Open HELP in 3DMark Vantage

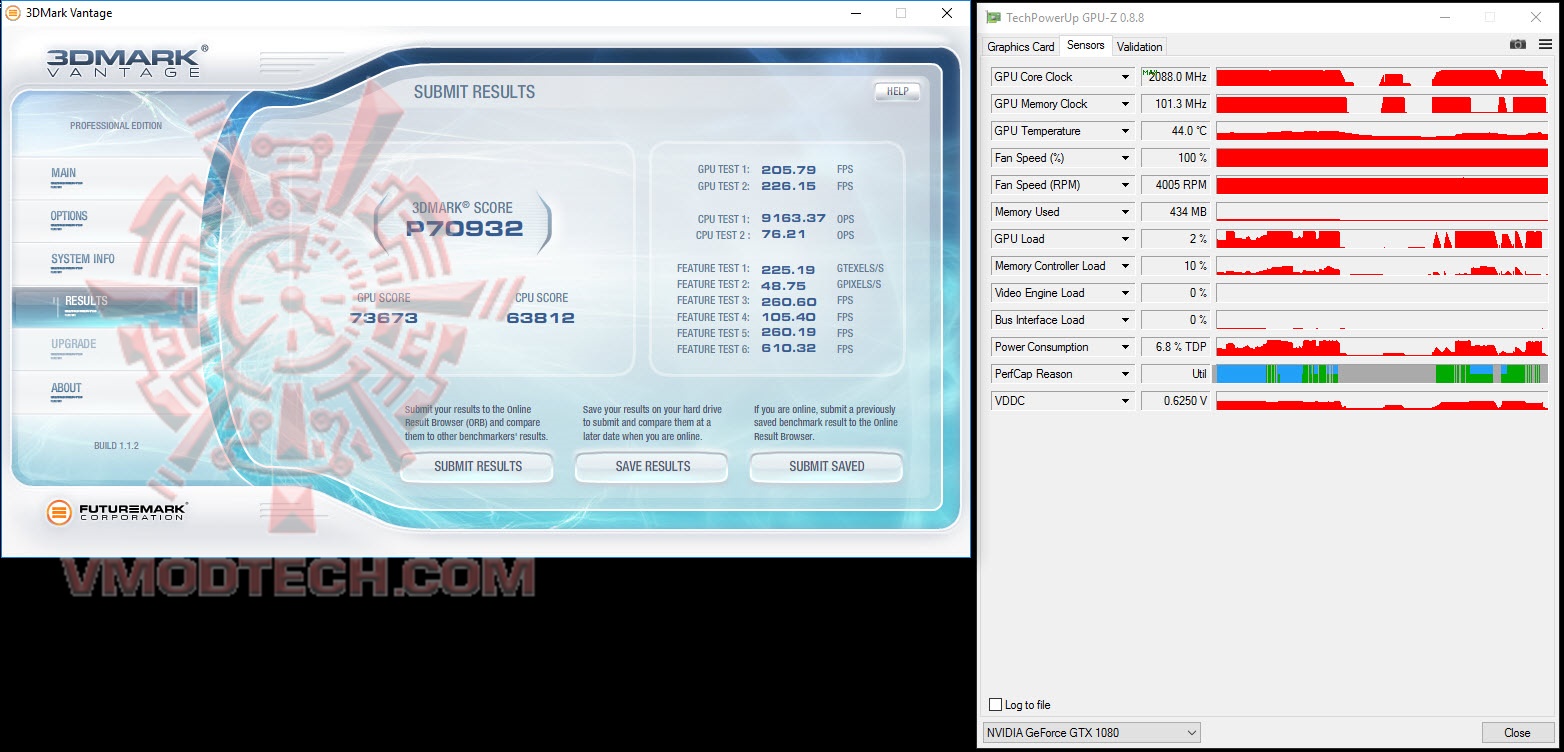point(897,91)
